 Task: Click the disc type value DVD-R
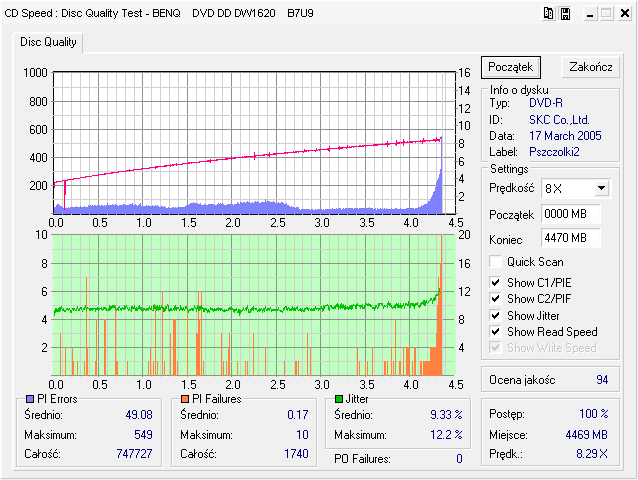click(546, 103)
